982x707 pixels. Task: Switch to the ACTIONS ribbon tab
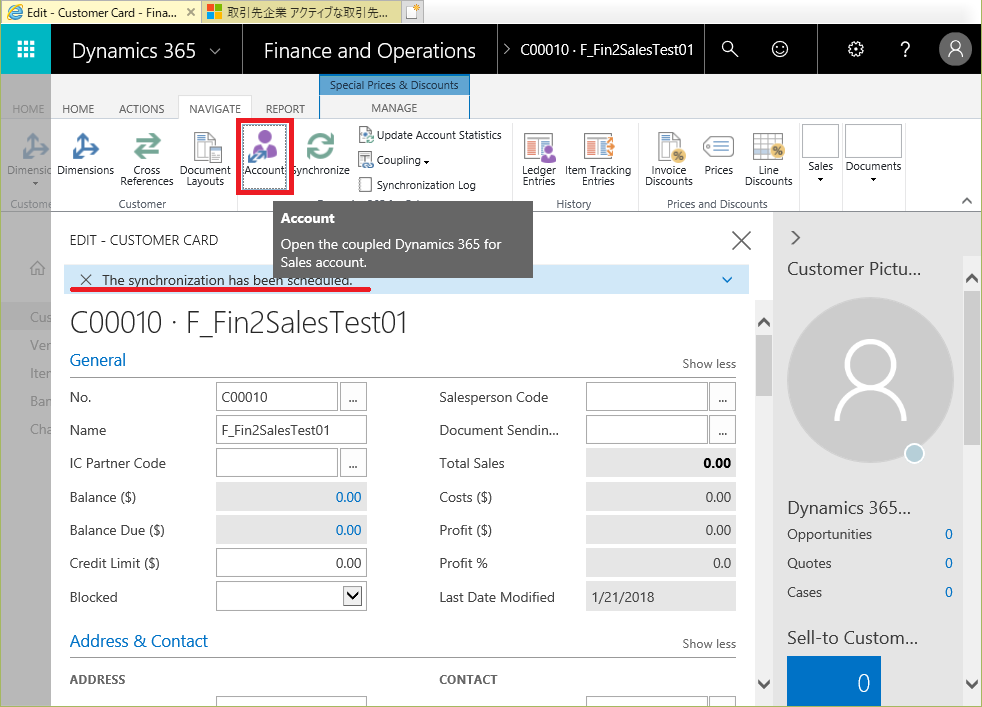click(142, 109)
